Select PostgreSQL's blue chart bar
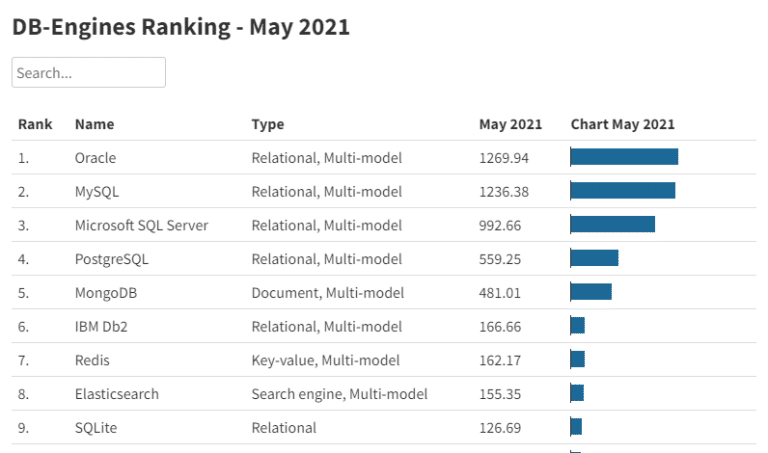Viewport: 768px width, 453px height. (594, 258)
